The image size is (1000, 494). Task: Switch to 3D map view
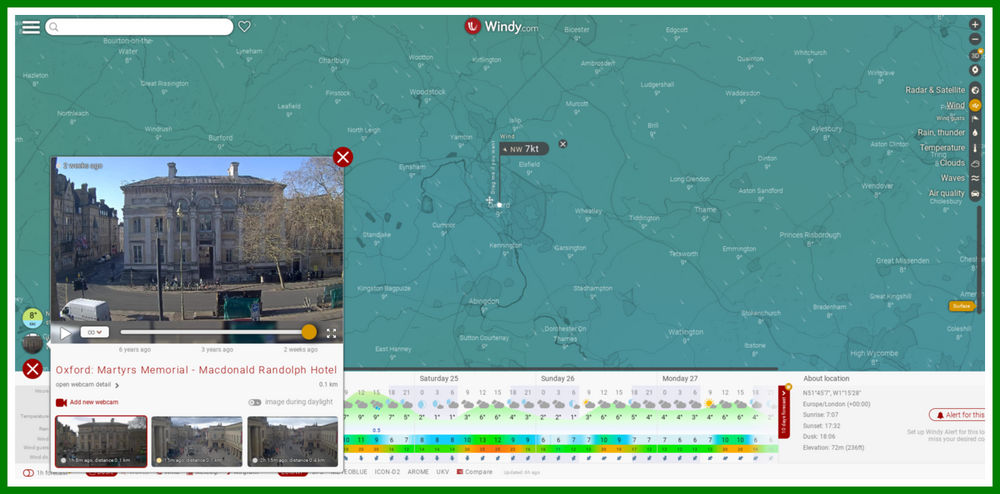[x=975, y=55]
